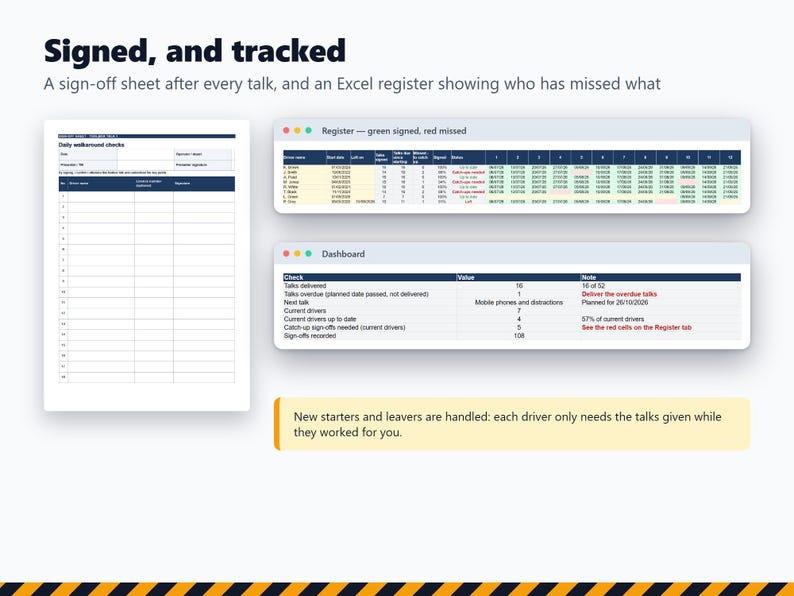Select the 'Next talk' row label
Screen dimensions: 794x596
click(x=296, y=302)
